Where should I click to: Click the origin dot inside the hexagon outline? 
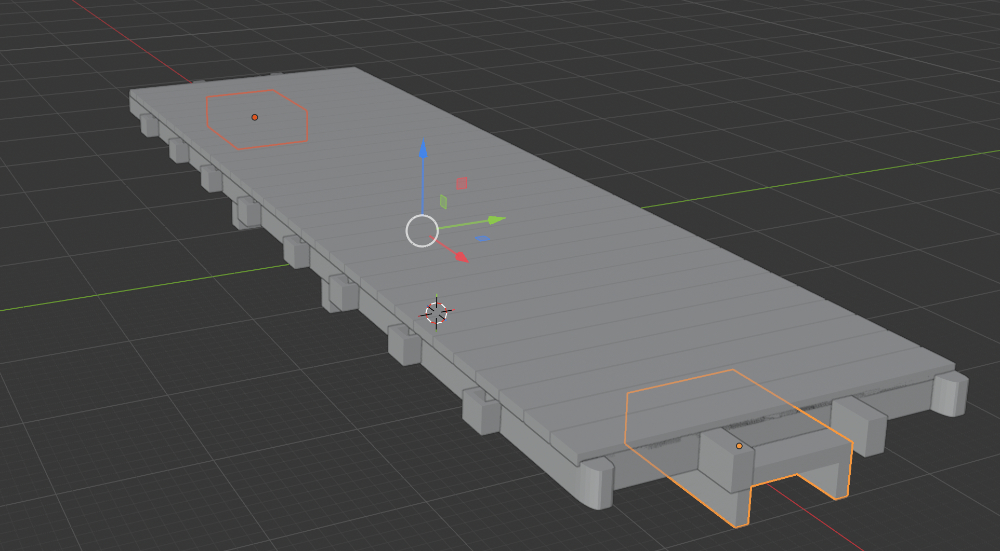click(254, 117)
